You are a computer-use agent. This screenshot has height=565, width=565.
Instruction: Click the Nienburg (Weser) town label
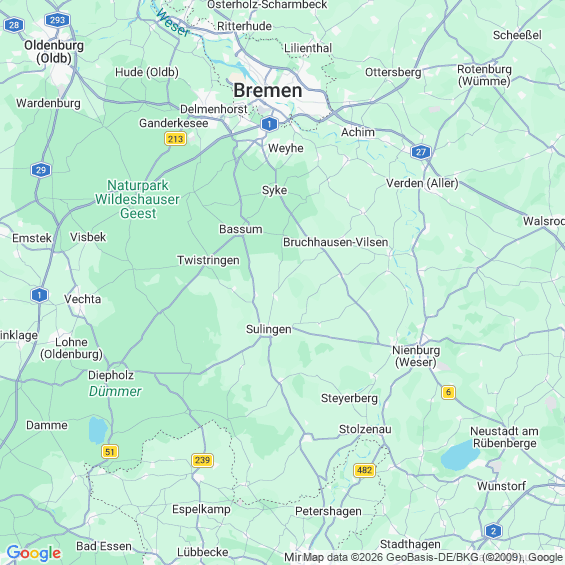pos(416,356)
